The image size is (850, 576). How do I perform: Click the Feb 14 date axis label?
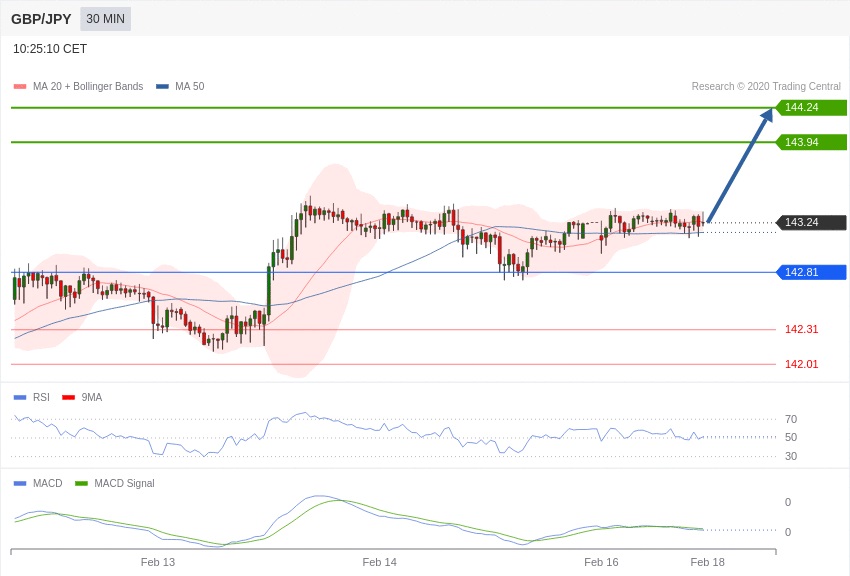379,562
